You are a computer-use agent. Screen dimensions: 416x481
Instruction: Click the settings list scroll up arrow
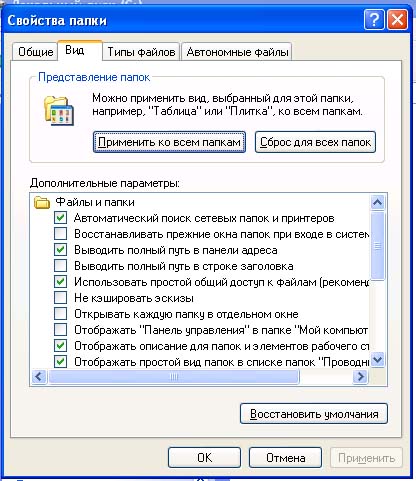tap(378, 202)
